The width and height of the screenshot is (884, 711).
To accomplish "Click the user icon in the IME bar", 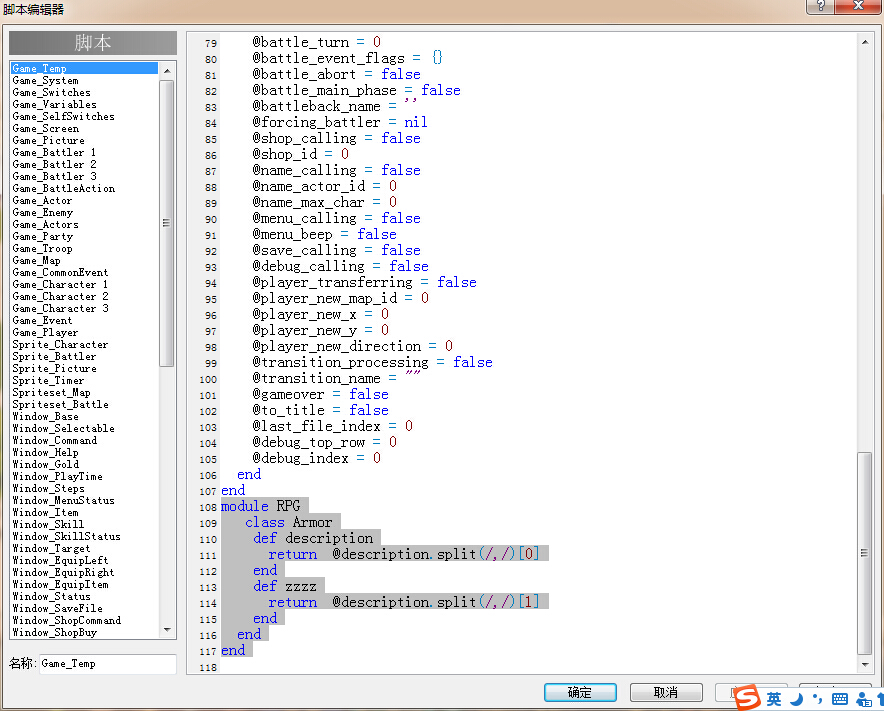I will pos(864,700).
